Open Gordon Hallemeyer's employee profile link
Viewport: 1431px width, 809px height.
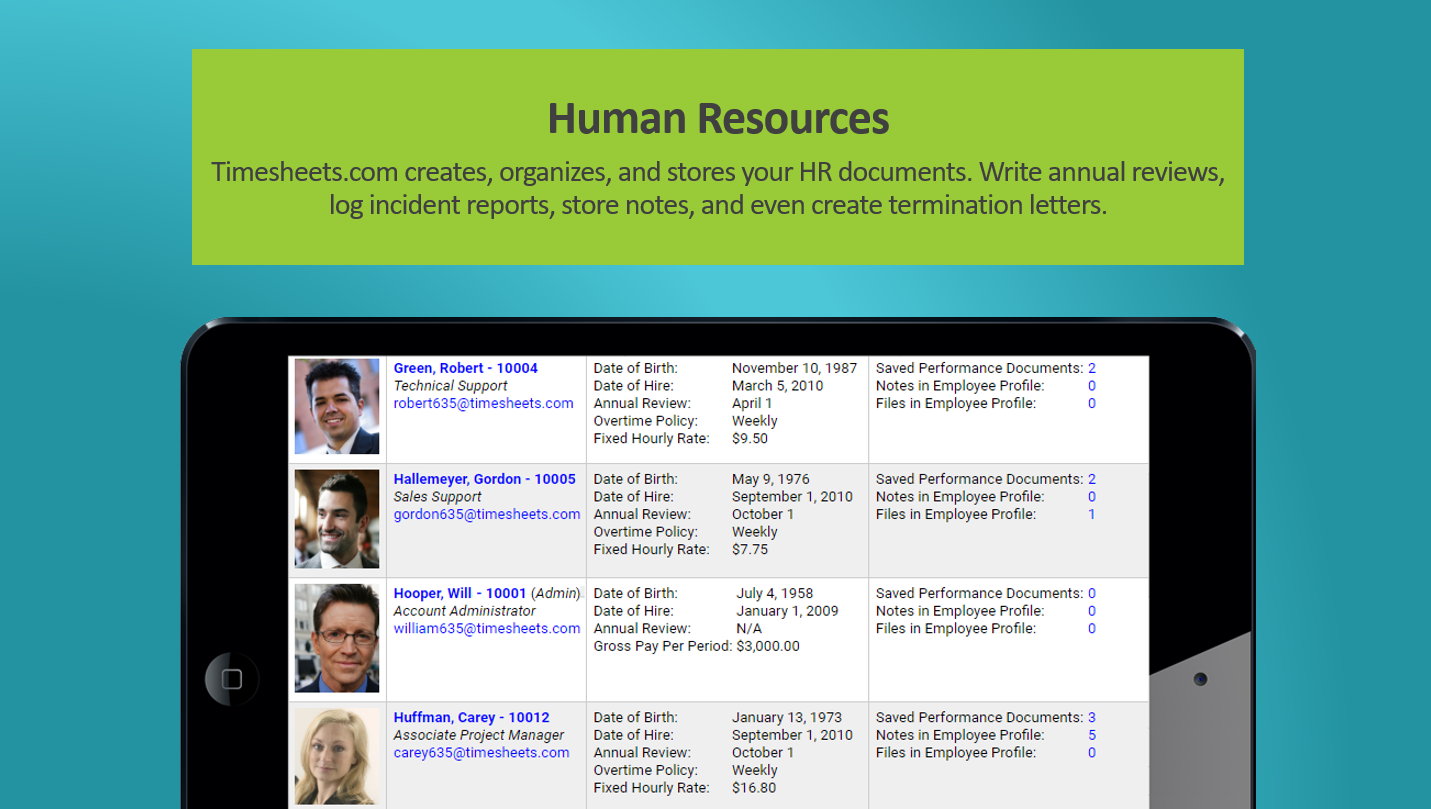click(x=484, y=478)
